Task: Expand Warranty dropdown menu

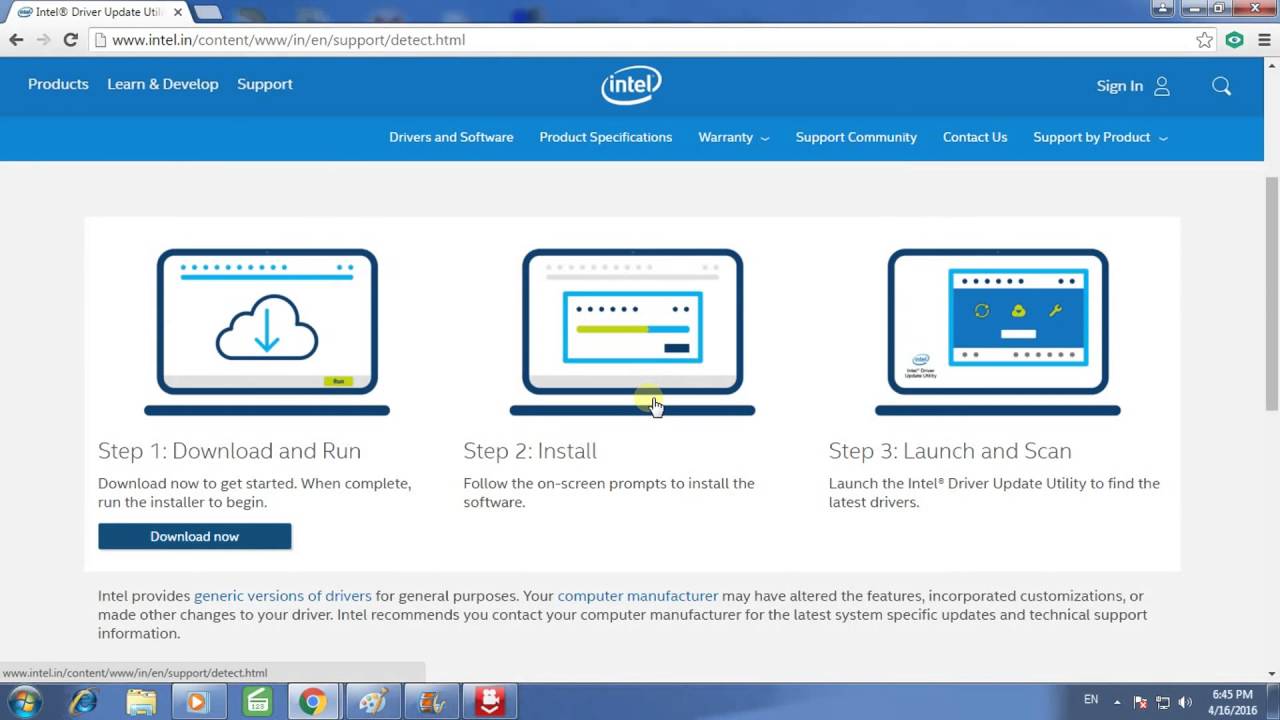Action: pyautogui.click(x=734, y=137)
